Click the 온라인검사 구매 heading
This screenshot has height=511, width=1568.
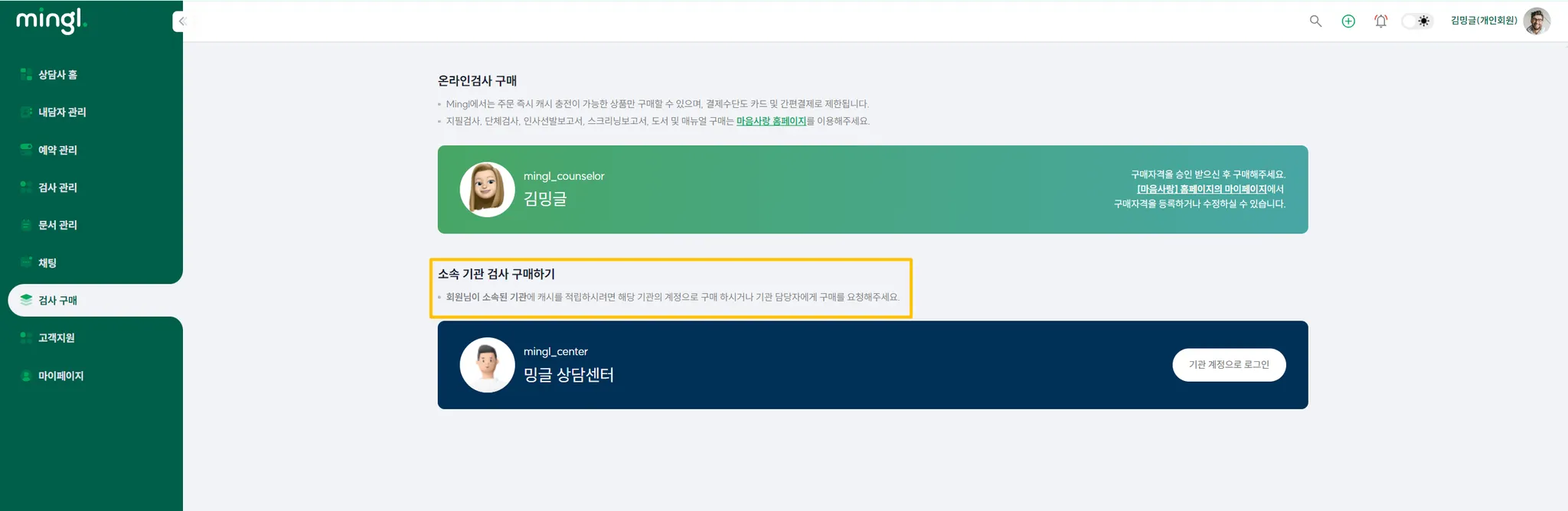[x=477, y=80]
